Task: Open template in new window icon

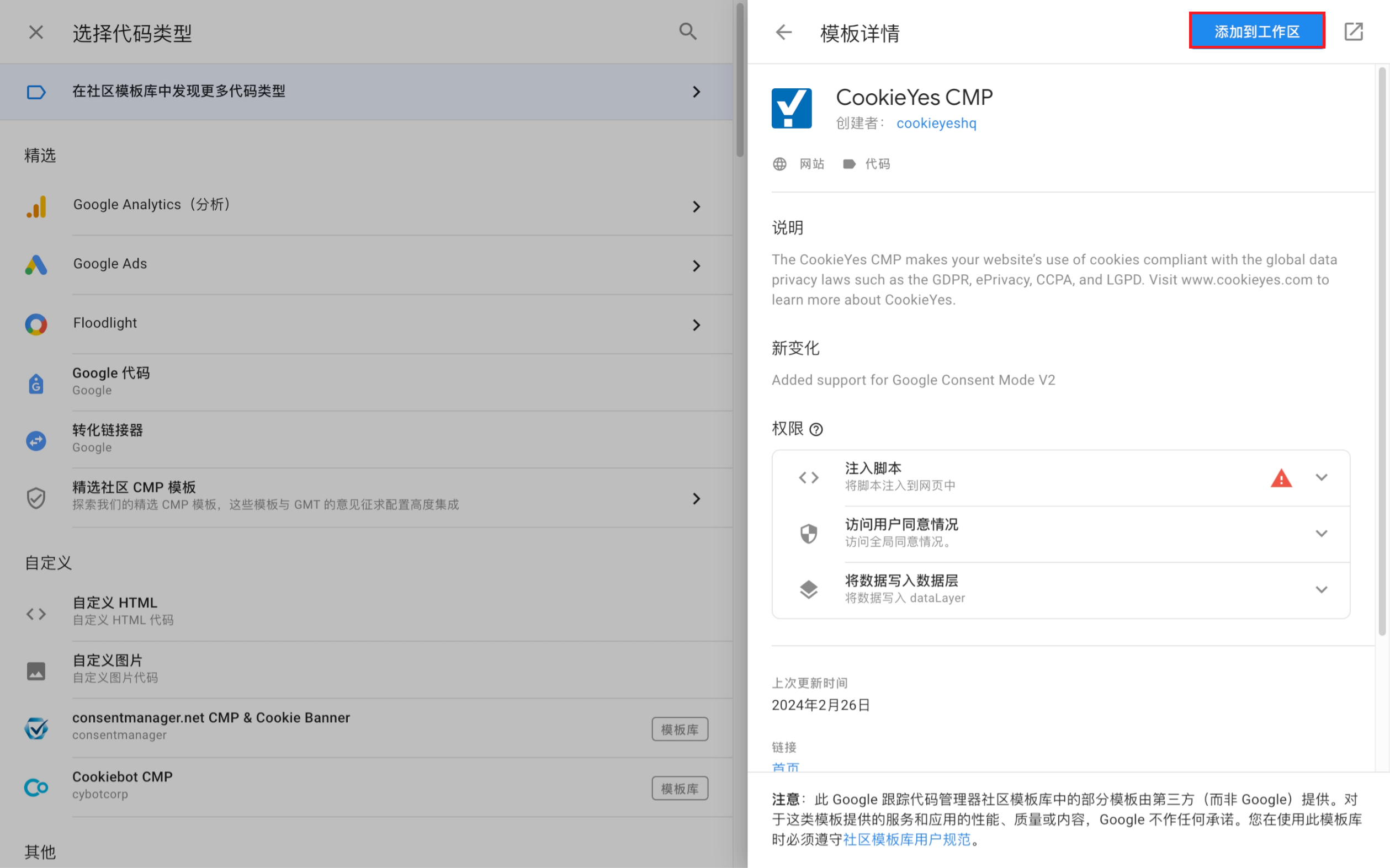Action: pos(1353,31)
